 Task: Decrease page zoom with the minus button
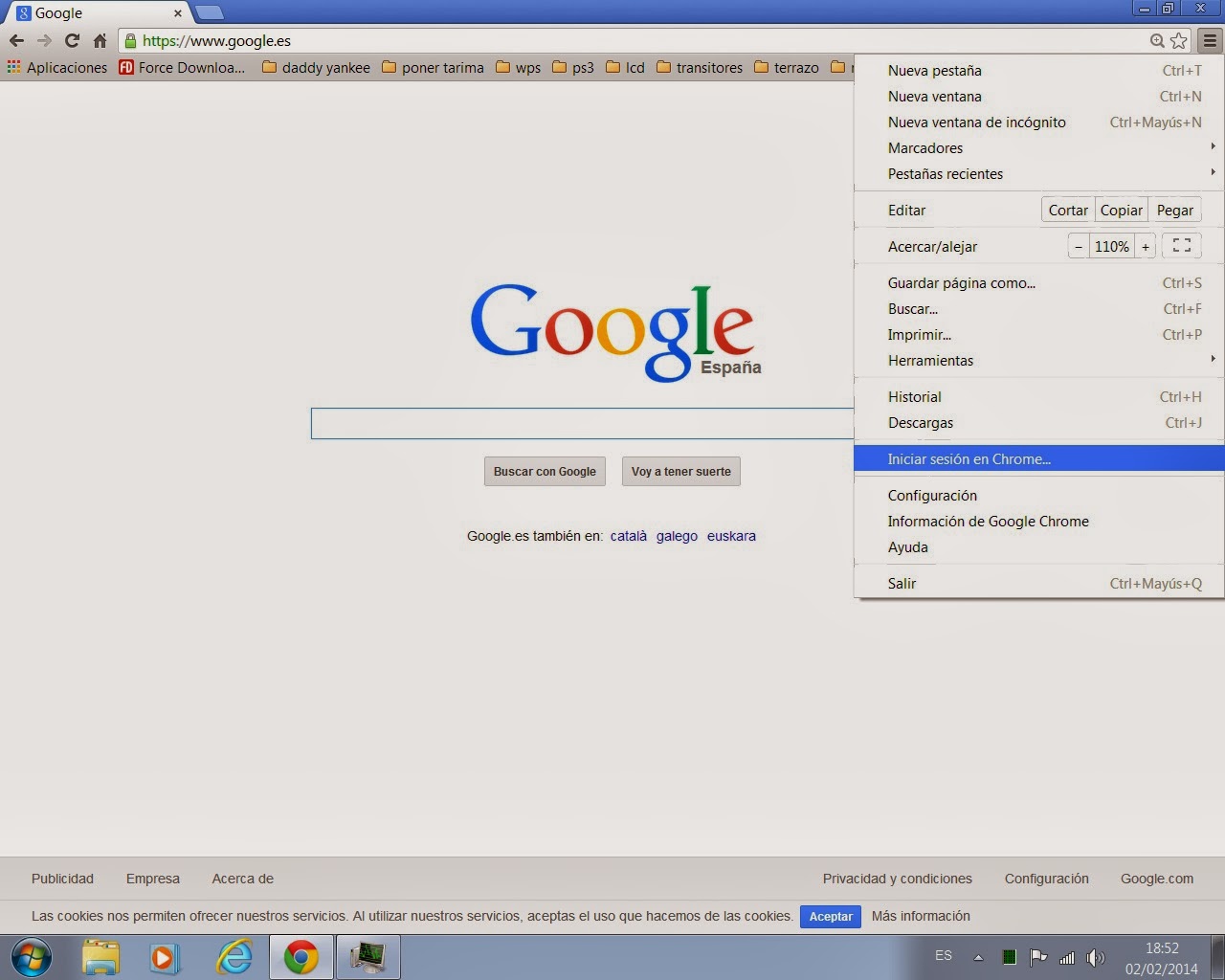point(1079,247)
